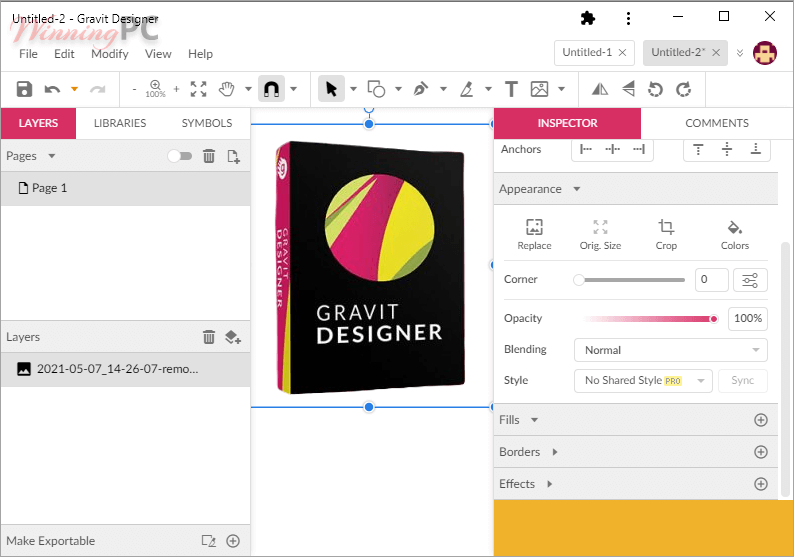The image size is (794, 557).
Task: Open the Pen tool dropdown arrow
Action: point(444,90)
